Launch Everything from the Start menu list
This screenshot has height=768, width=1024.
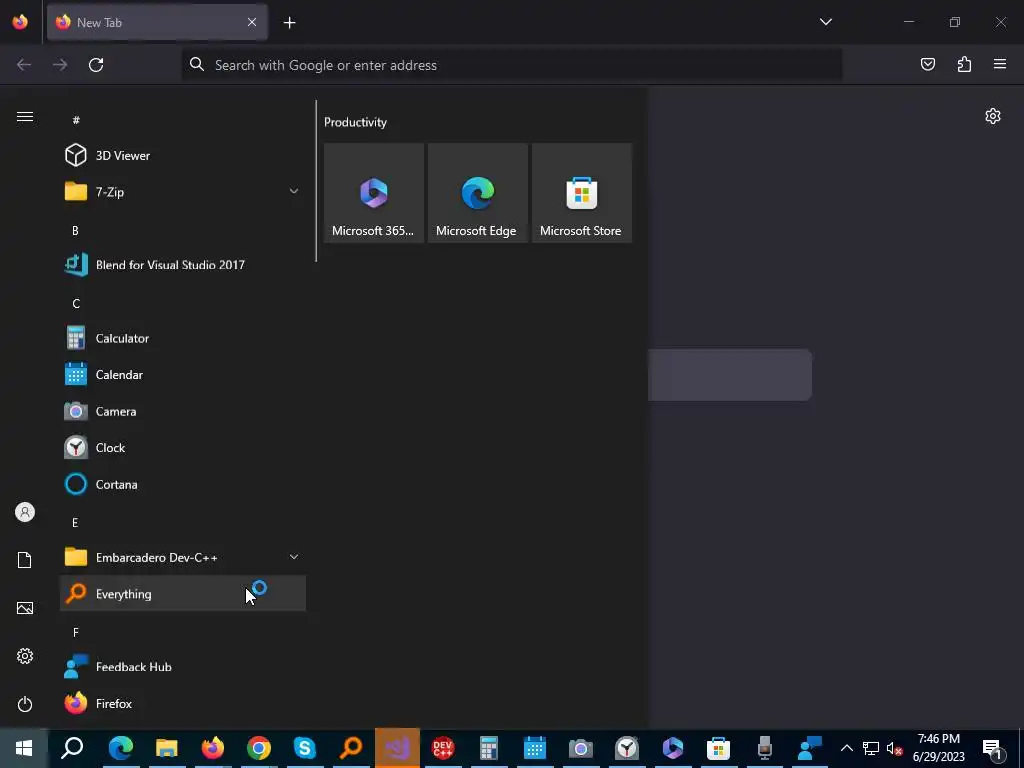[x=182, y=594]
